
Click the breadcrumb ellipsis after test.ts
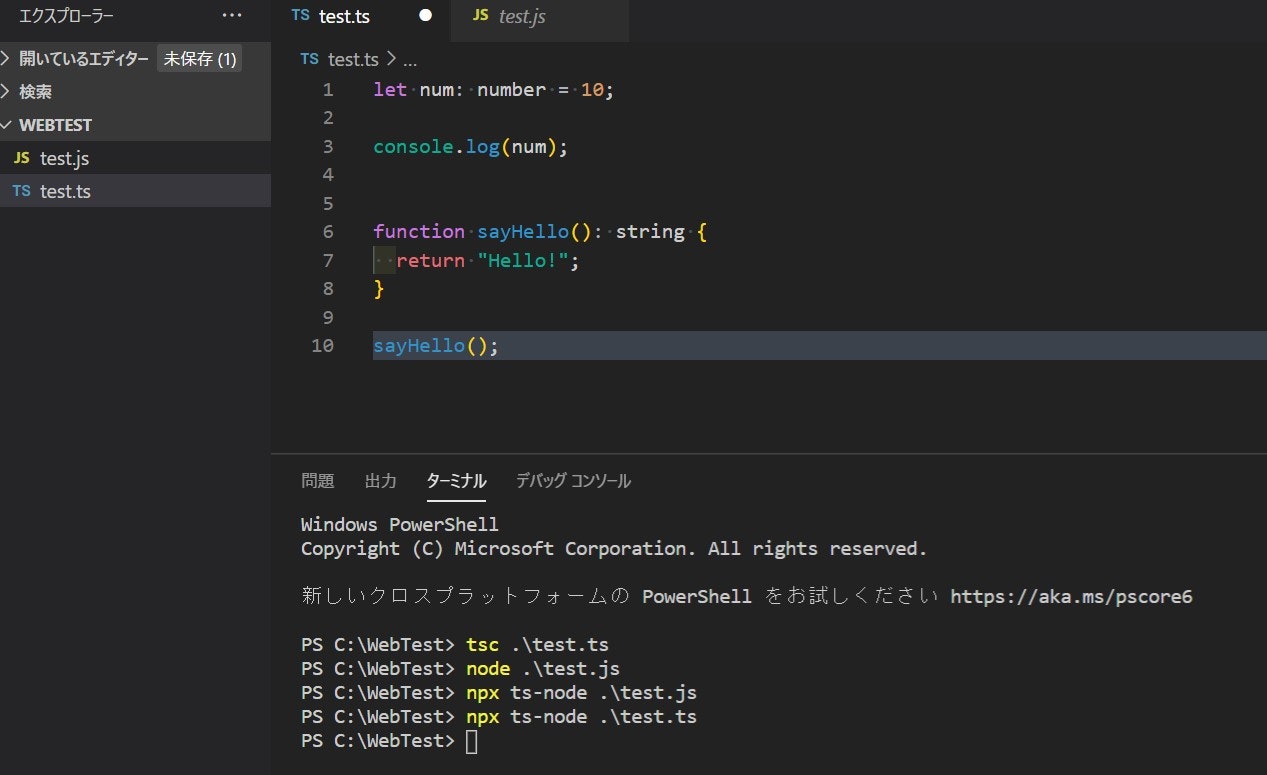409,60
